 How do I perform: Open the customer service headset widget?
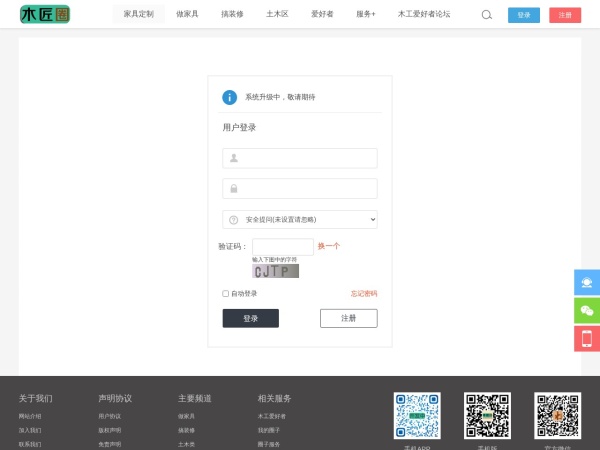click(x=587, y=282)
